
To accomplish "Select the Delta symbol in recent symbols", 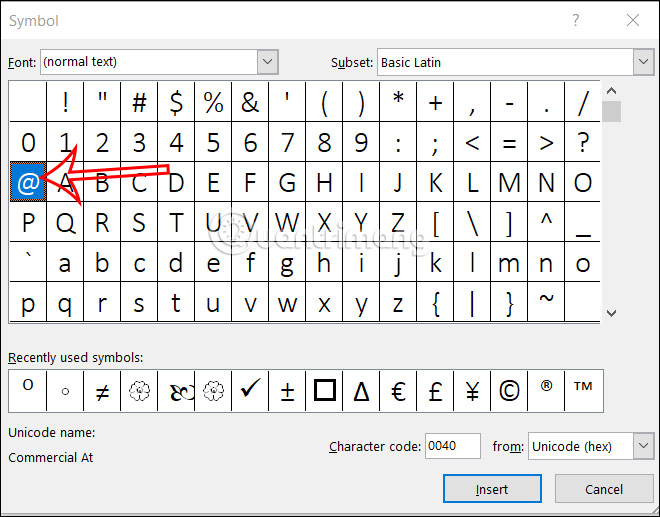I will (361, 391).
